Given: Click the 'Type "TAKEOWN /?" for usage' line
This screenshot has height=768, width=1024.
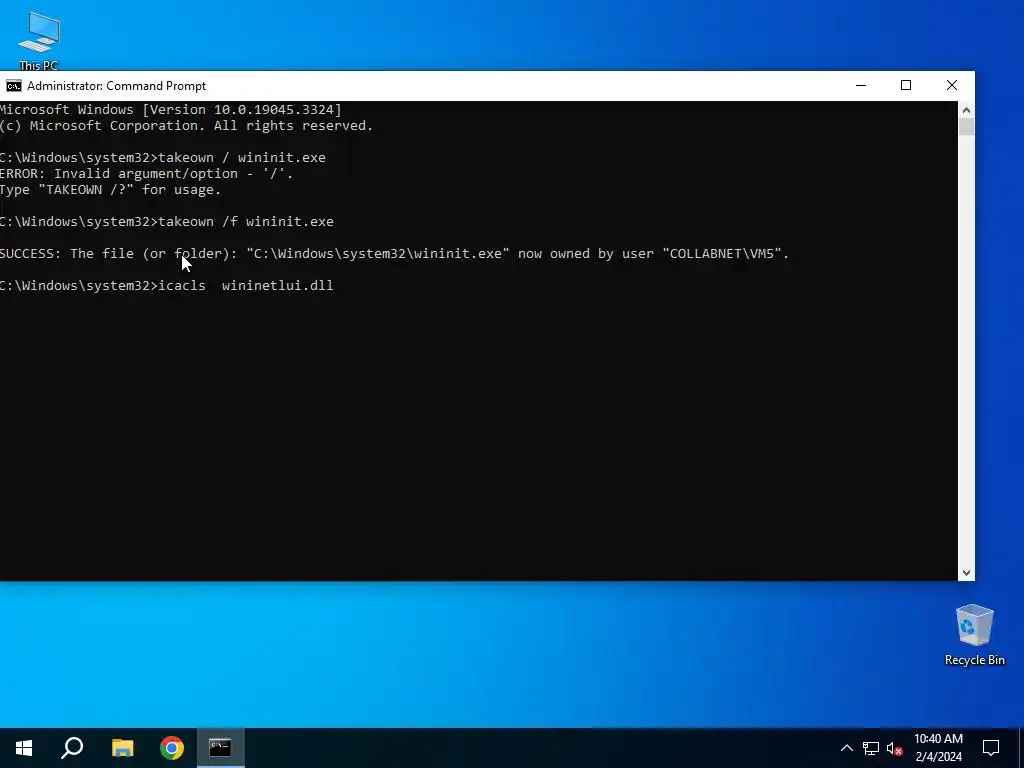Looking at the screenshot, I should [110, 190].
